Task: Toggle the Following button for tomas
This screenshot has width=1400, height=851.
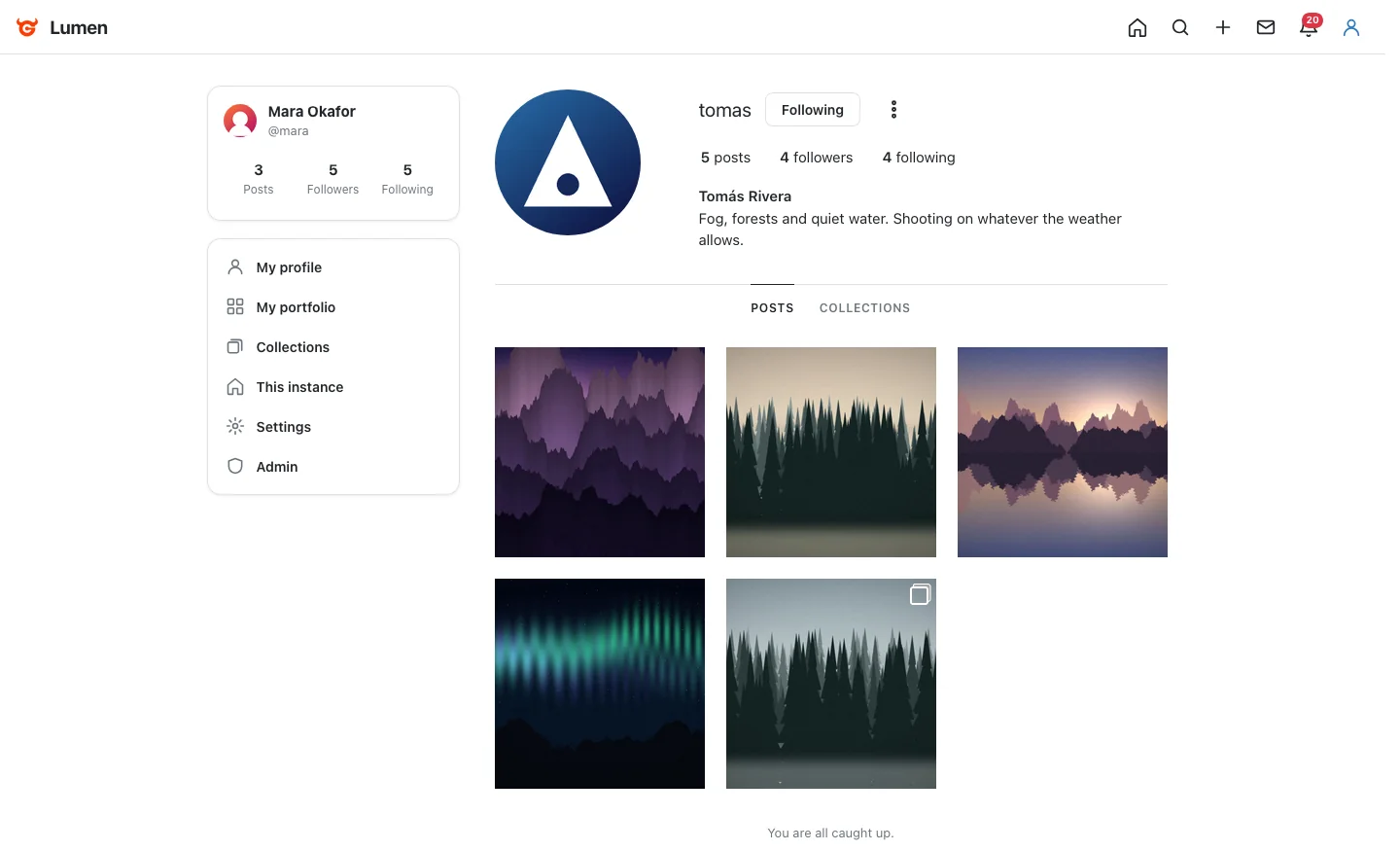Action: point(813,110)
